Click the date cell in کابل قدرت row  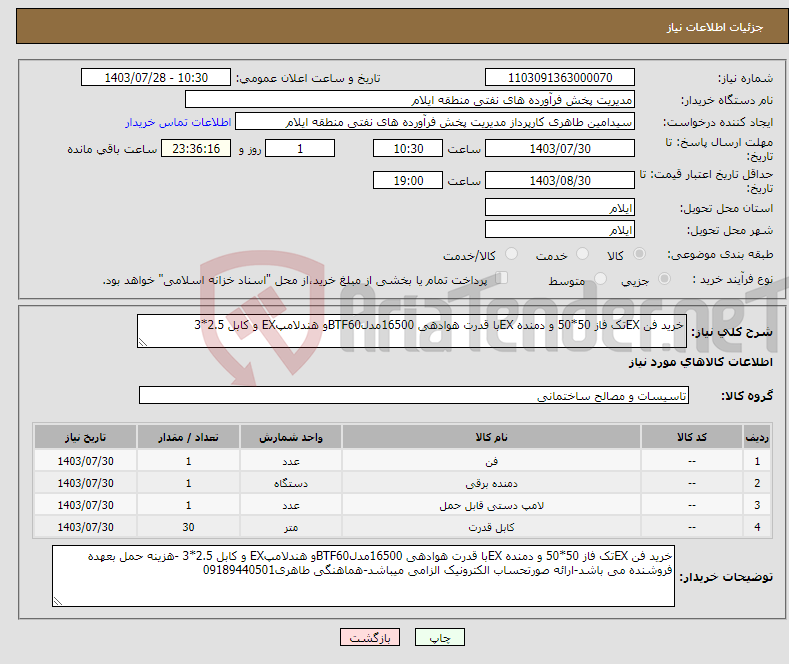86,528
